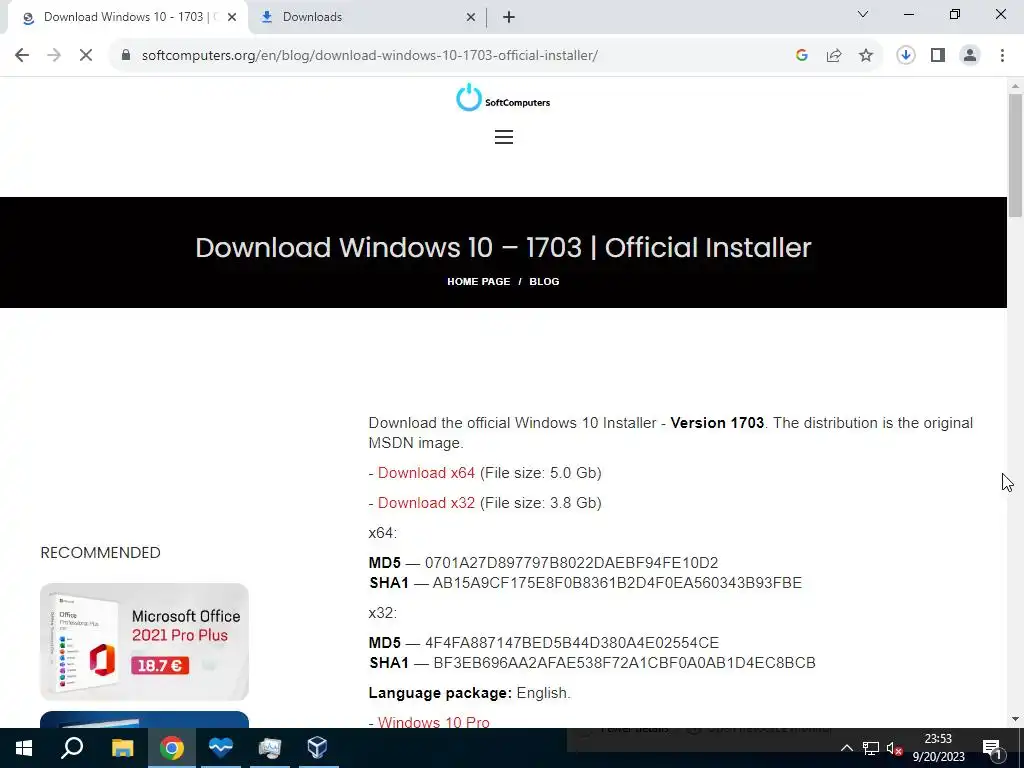Click the x32 MD5 hash value text
The image size is (1024, 768).
[x=572, y=643]
